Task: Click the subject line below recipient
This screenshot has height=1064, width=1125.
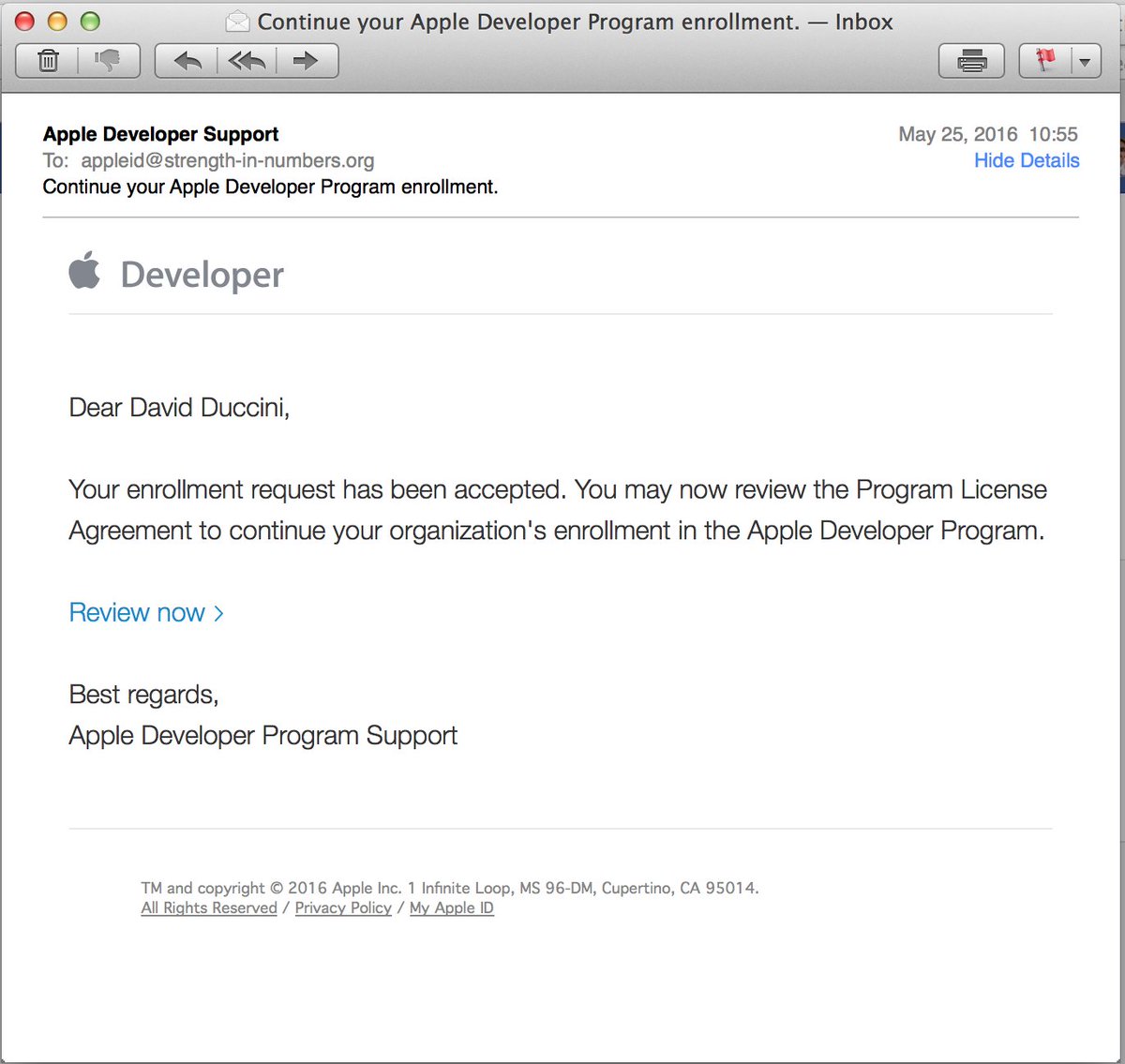Action: click(270, 187)
